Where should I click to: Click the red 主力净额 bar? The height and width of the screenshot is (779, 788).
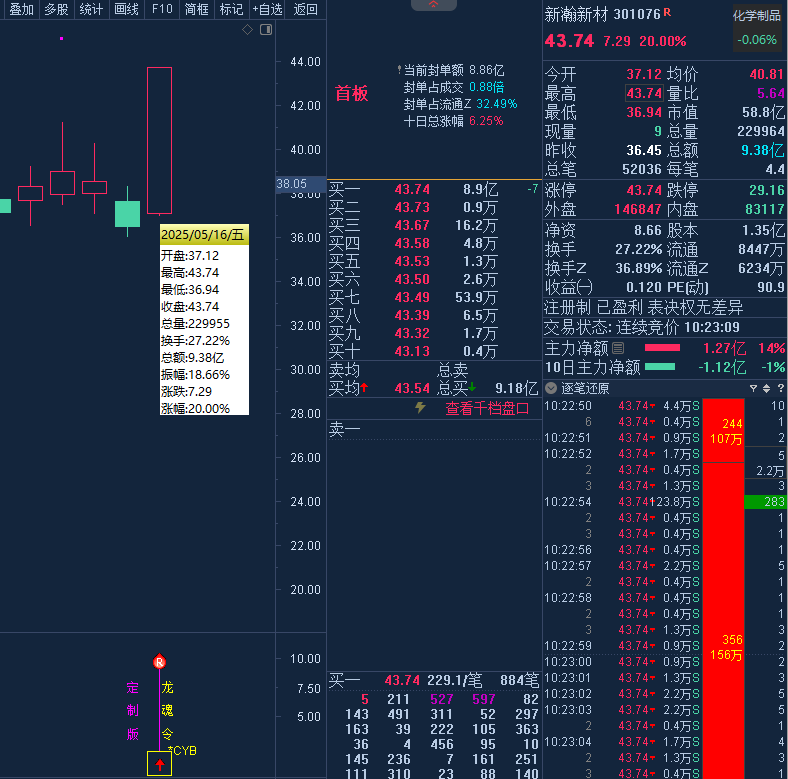tap(662, 348)
